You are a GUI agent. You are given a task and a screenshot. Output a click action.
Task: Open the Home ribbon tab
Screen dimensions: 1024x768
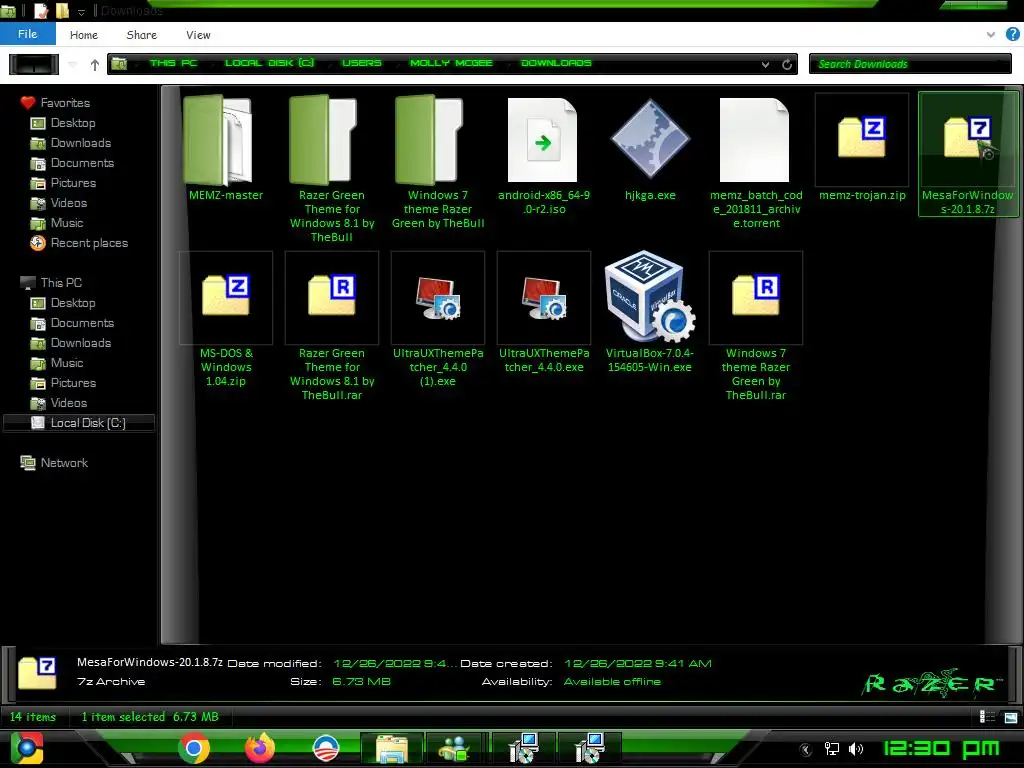84,35
